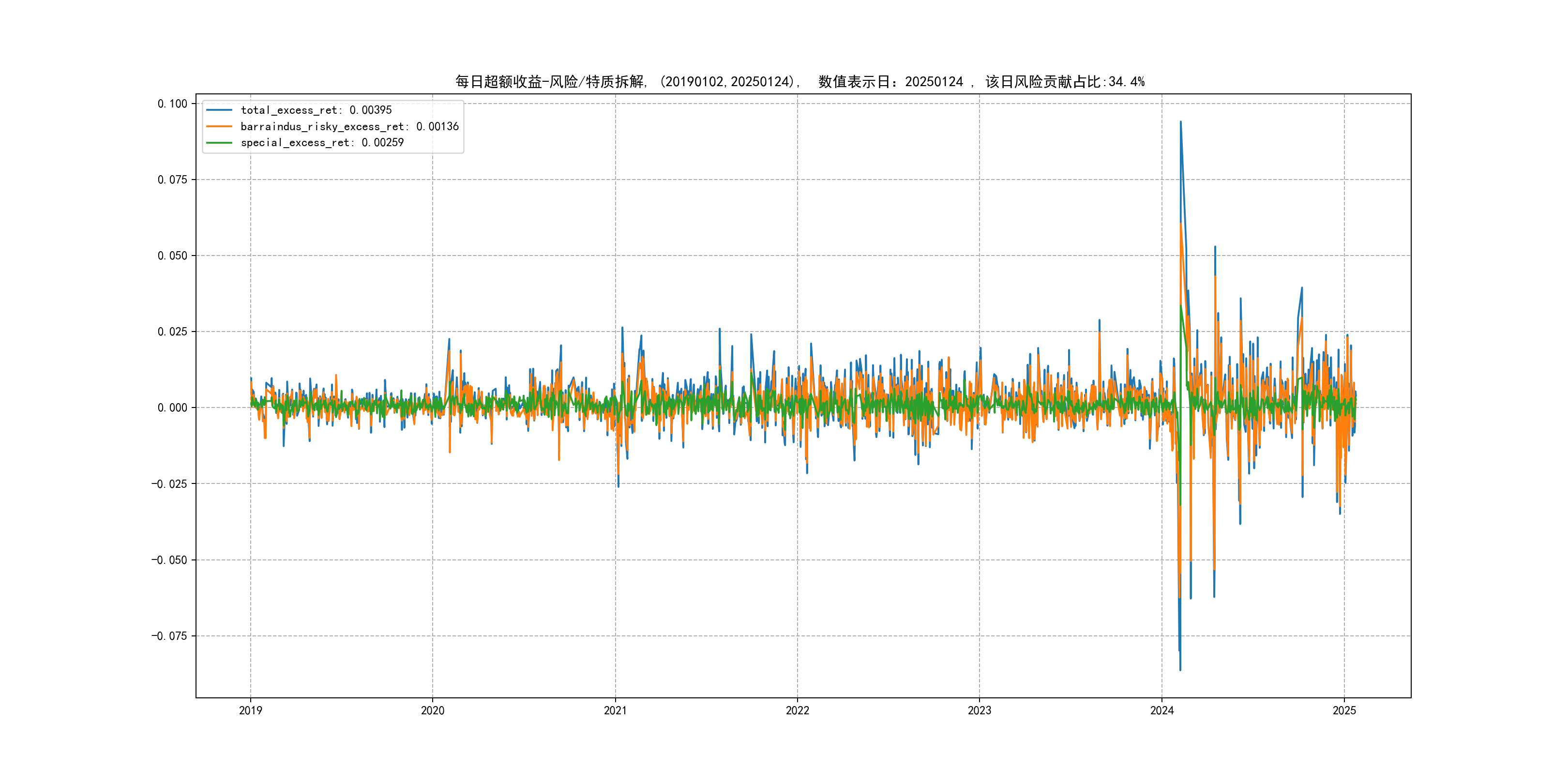Click the -0.075 y-axis tick label
This screenshot has height=784, width=1568.
169,636
